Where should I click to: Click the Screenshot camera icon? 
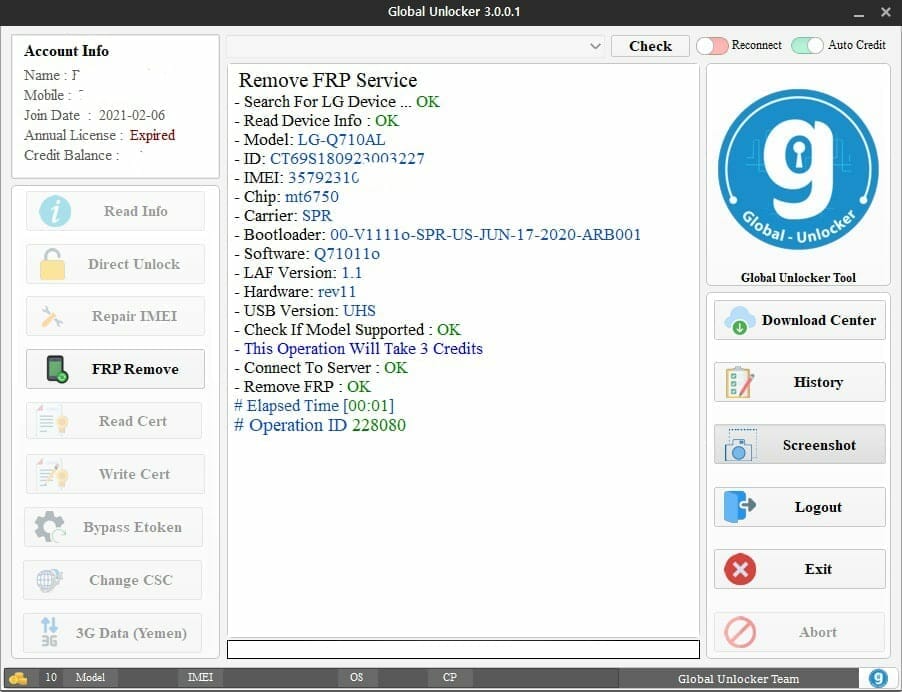[739, 445]
